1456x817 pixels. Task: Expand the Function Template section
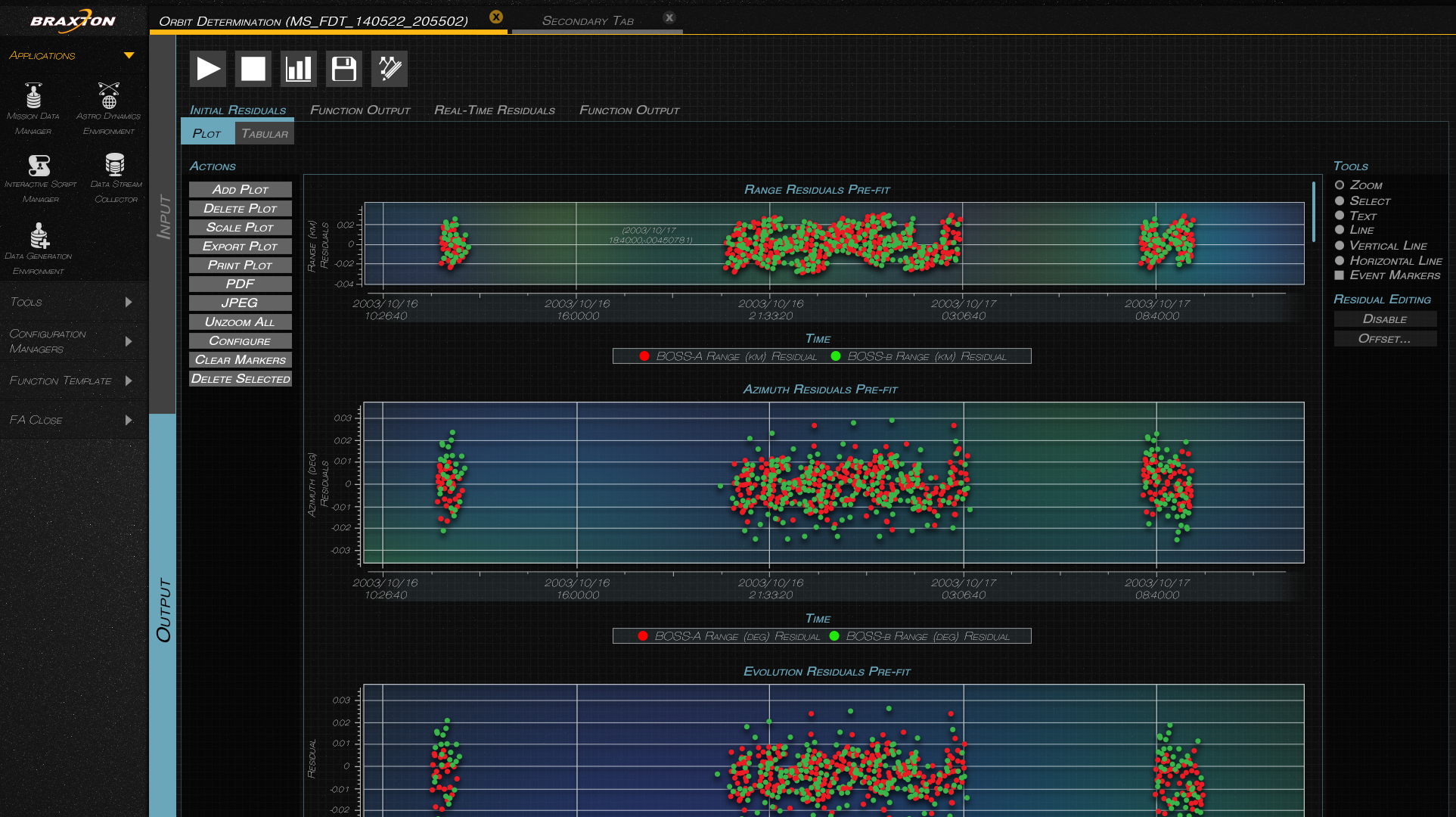[129, 381]
